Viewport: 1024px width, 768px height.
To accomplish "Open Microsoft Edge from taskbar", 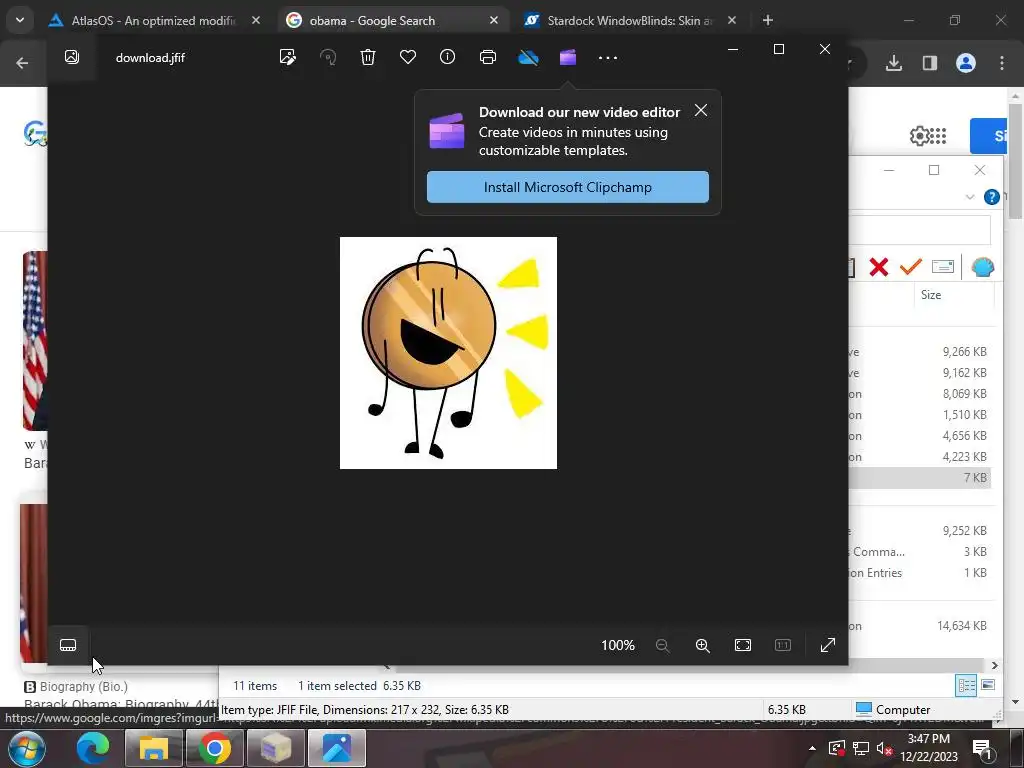I will pos(92,748).
